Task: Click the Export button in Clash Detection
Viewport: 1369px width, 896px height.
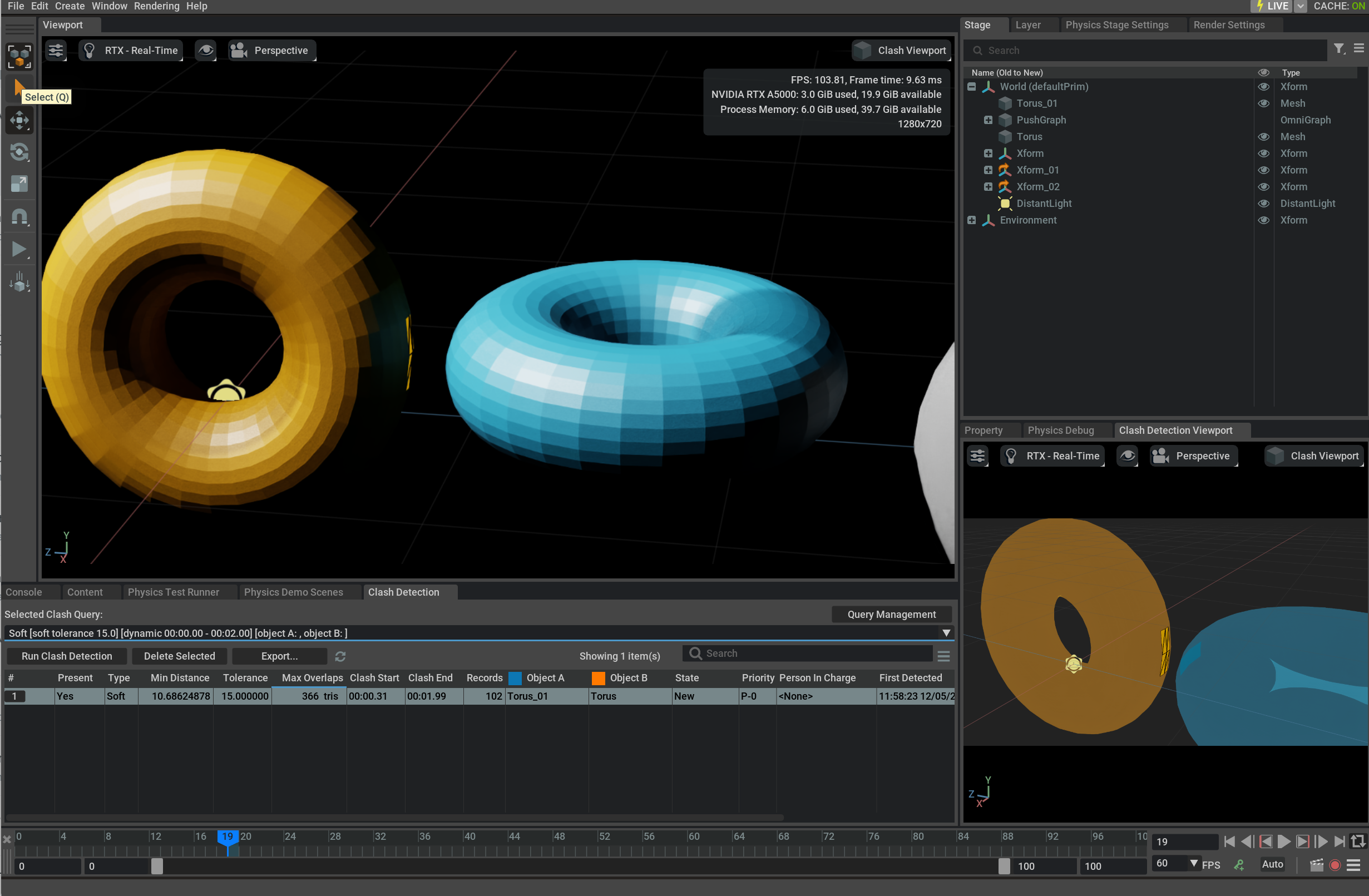Action: [279, 656]
